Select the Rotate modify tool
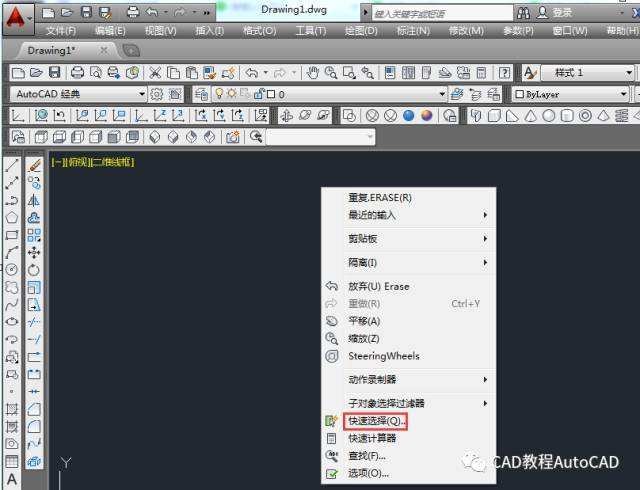Screen dimensions: 640x490 tap(34, 270)
